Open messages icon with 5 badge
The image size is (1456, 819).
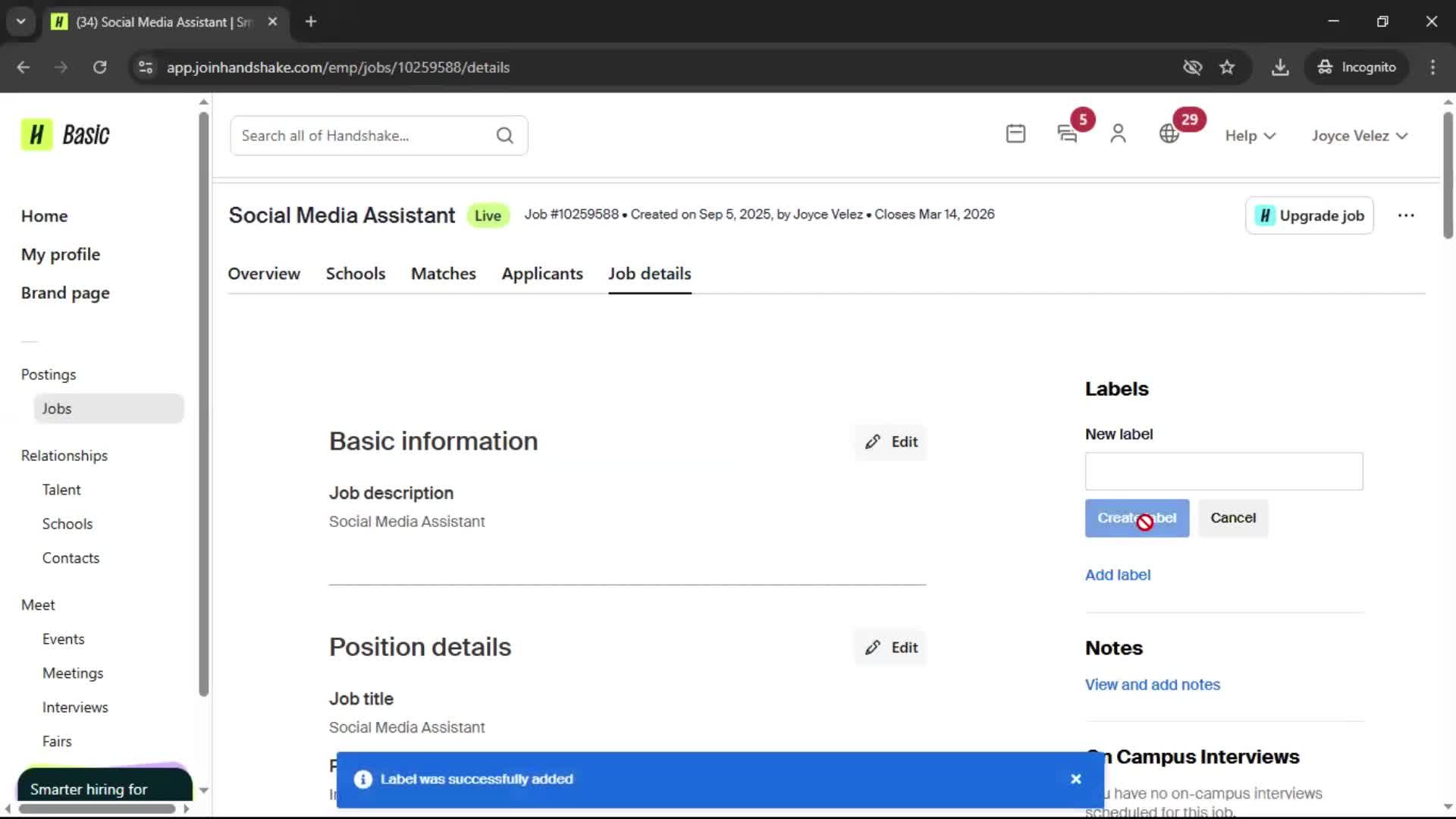pos(1068,134)
